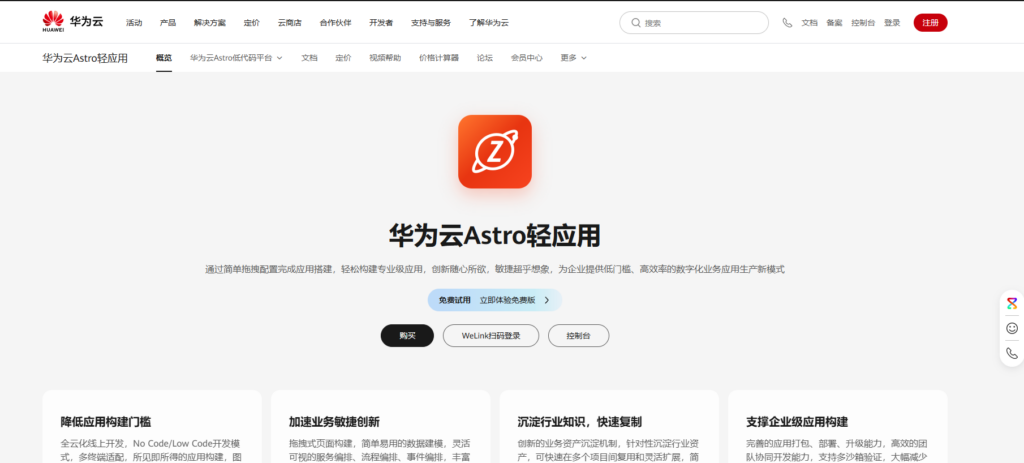Click the orange Astro Zero app logo
This screenshot has height=463, width=1024.
494,151
